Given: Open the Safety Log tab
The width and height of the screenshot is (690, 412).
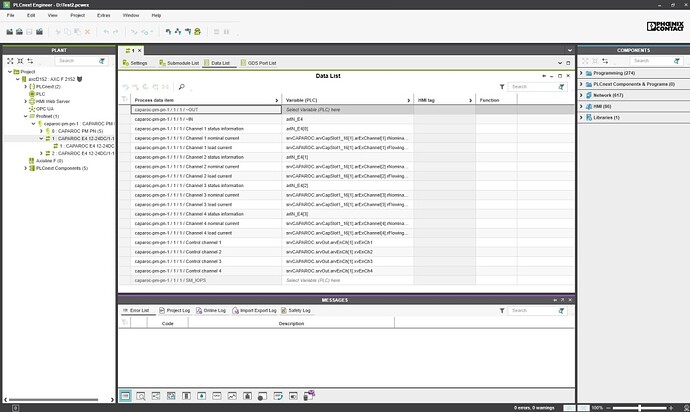Looking at the screenshot, I should coord(296,310).
